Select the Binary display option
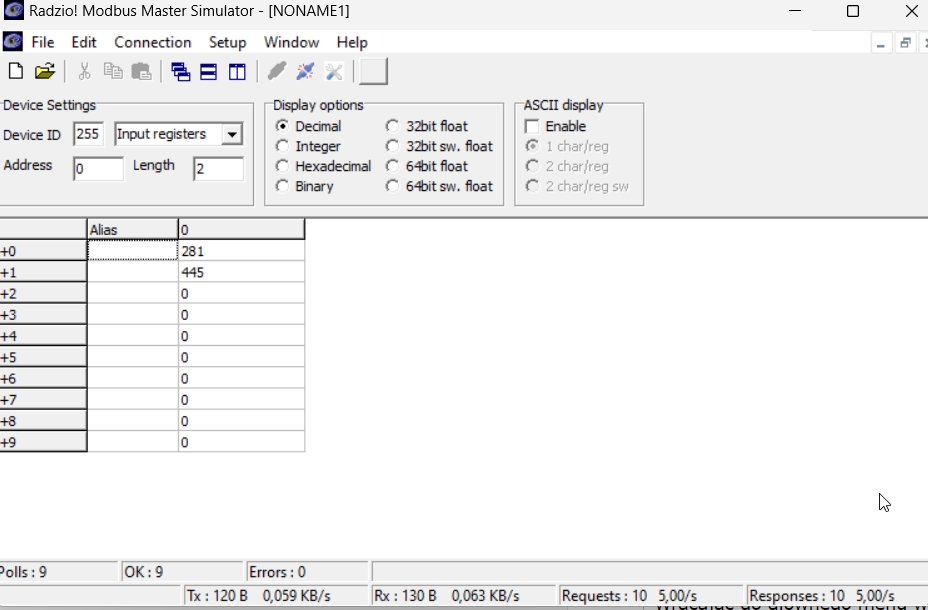Screen dimensions: 928x610 283,186
